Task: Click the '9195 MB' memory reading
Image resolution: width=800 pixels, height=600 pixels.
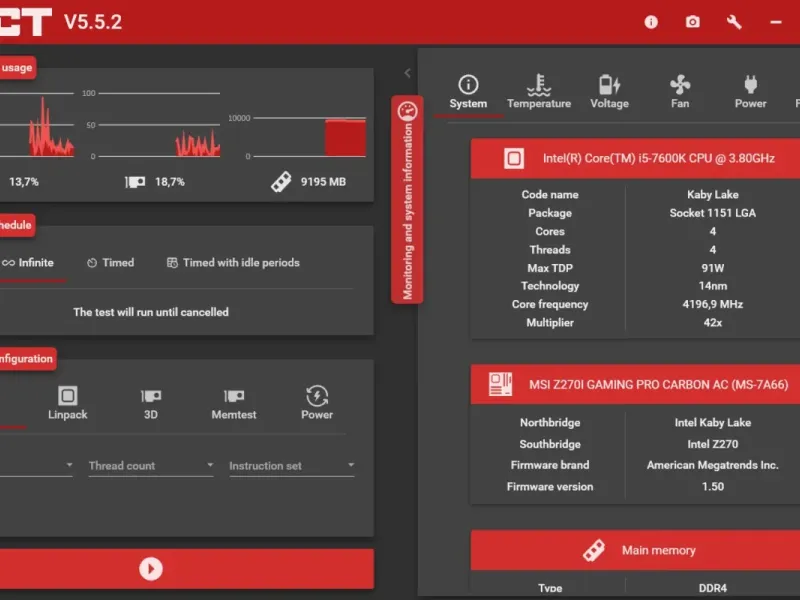Action: (323, 182)
